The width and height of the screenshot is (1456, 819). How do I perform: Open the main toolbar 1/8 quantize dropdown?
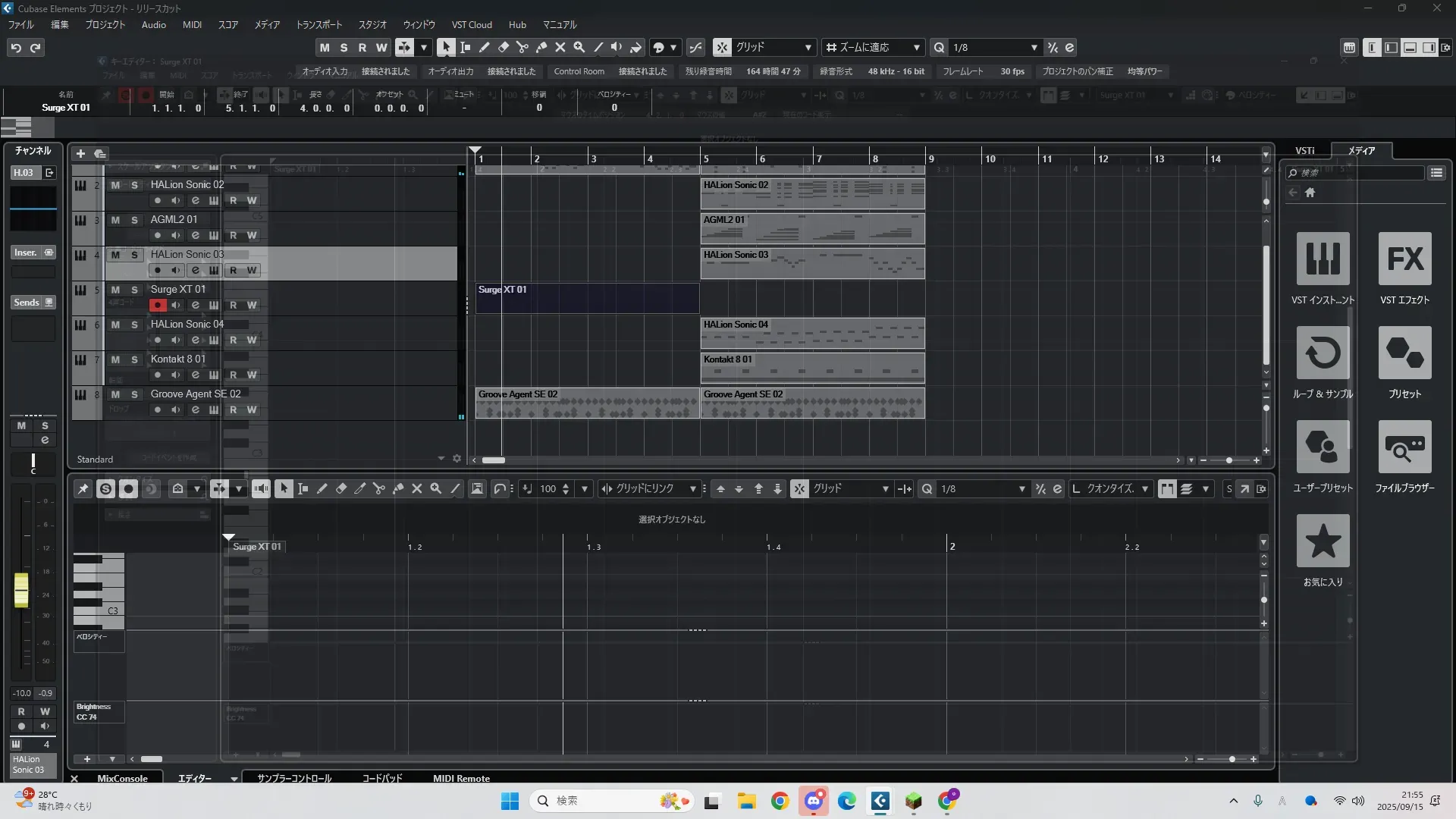[x=1034, y=47]
